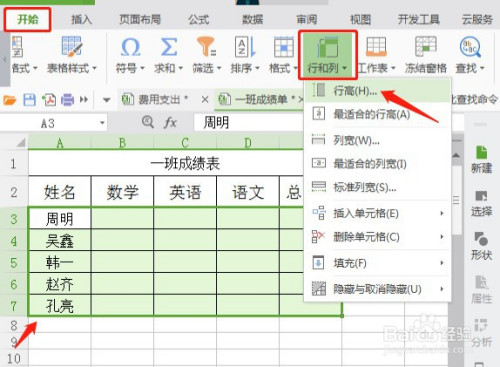The image size is (500, 367).
Task: Open the 填充(F) submenu
Action: pos(378,263)
